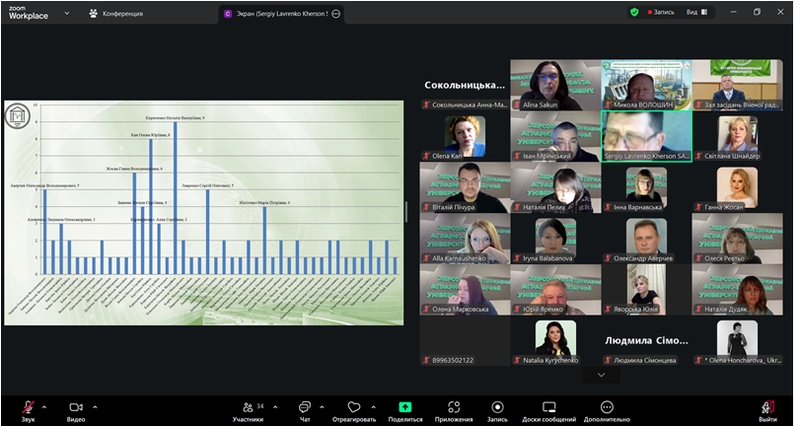Mute the microphone with Звук icon
Image resolution: width=800 pixels, height=426 pixels.
pyautogui.click(x=28, y=407)
